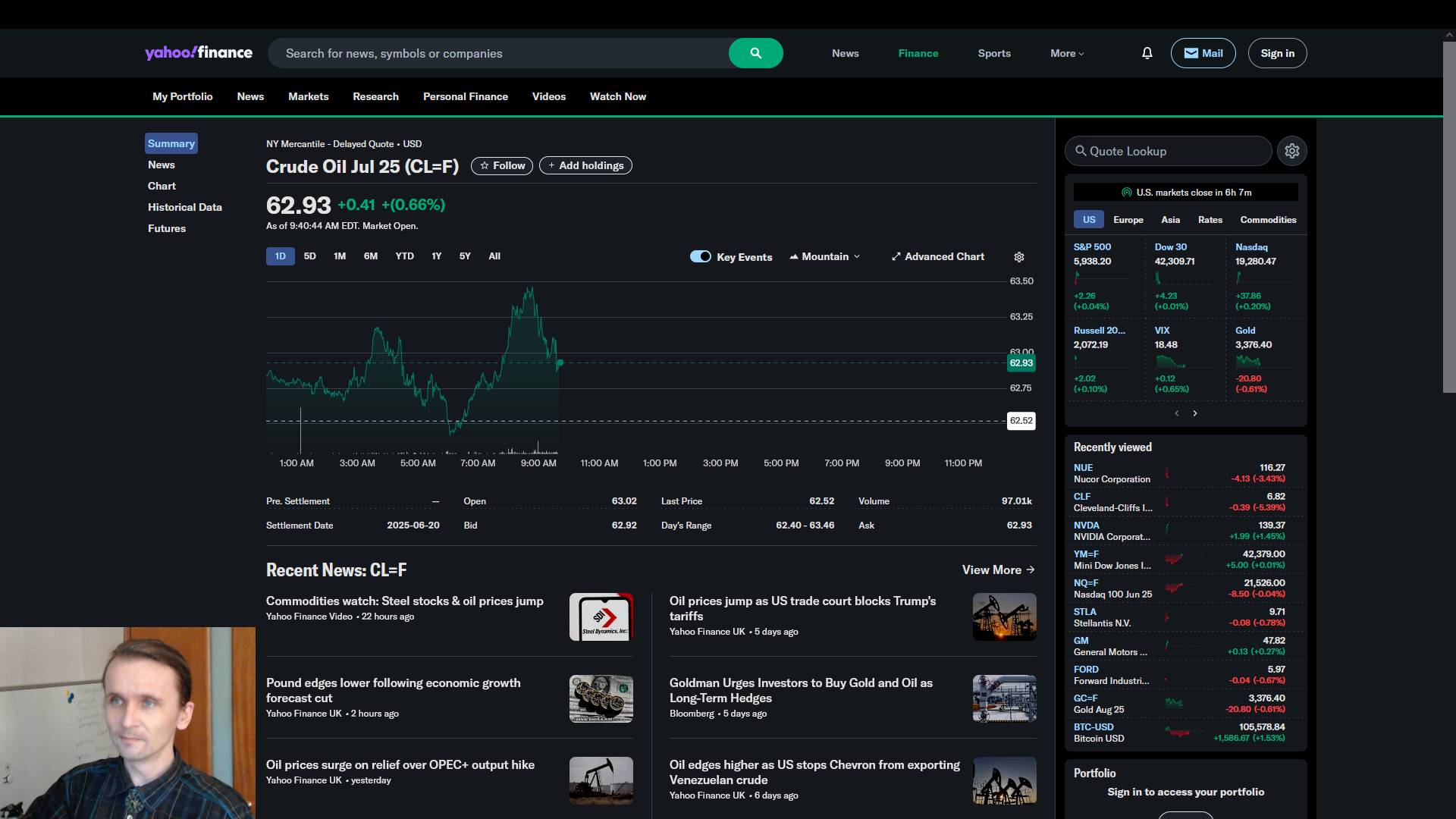Open Historical Data in sidebar
Screen dimensions: 1456x819
(184, 207)
